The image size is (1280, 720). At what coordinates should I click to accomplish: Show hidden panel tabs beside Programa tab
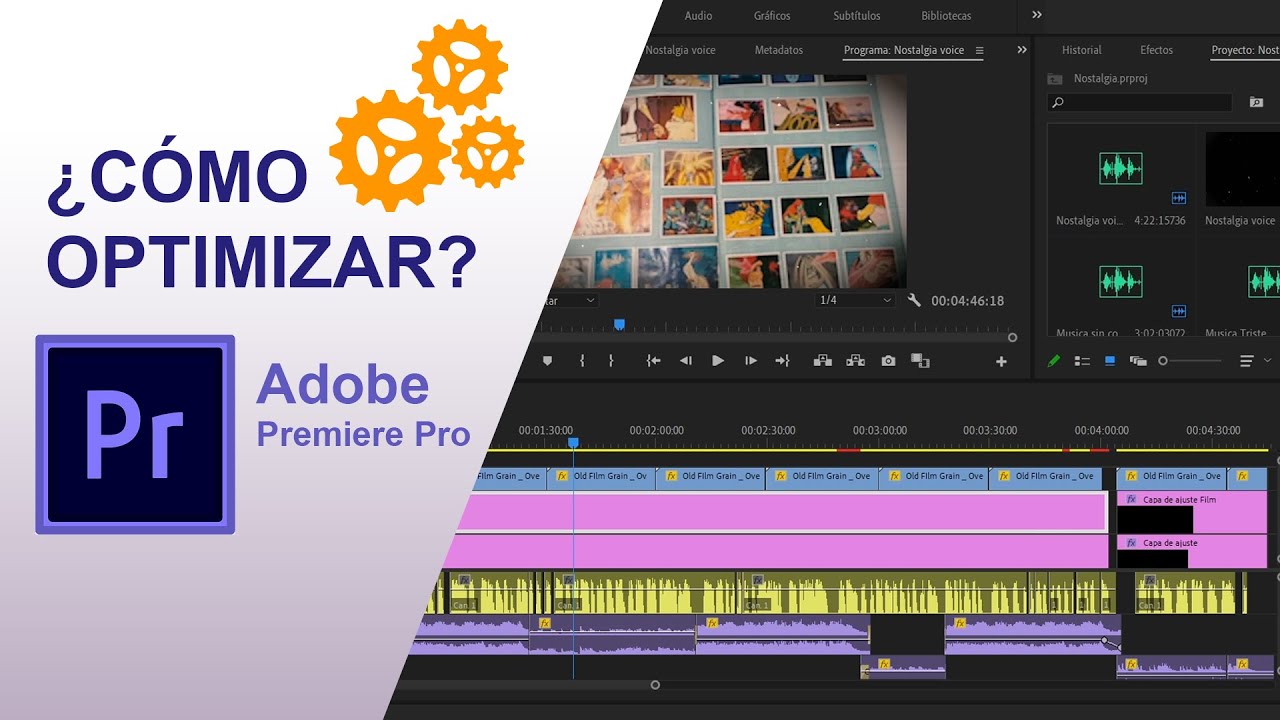click(1022, 50)
